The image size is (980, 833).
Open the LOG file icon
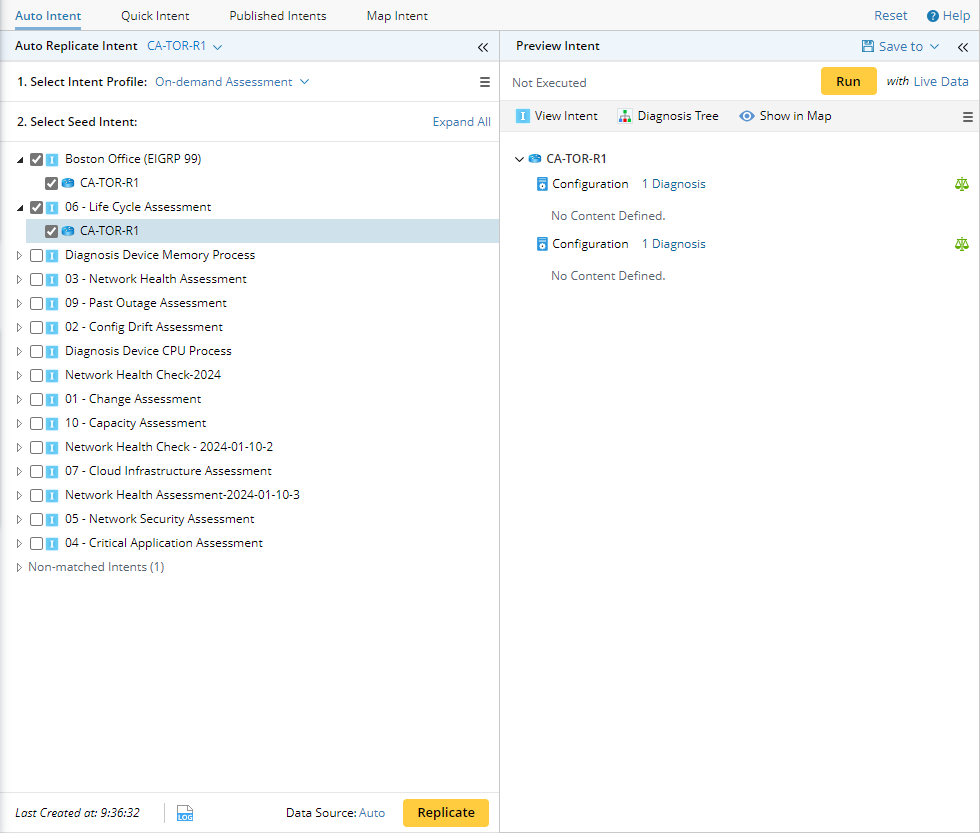tap(185, 813)
